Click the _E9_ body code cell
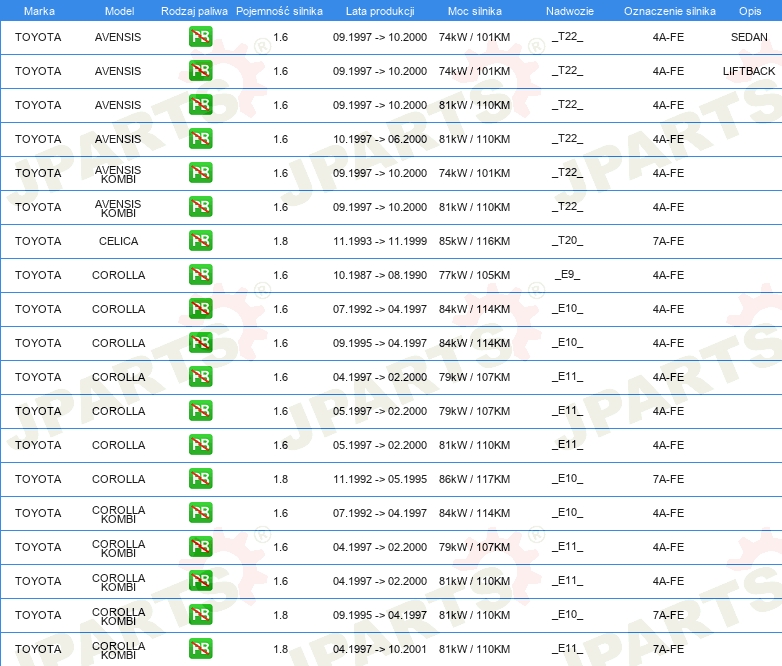Screen dimensions: 782x666 (568, 274)
